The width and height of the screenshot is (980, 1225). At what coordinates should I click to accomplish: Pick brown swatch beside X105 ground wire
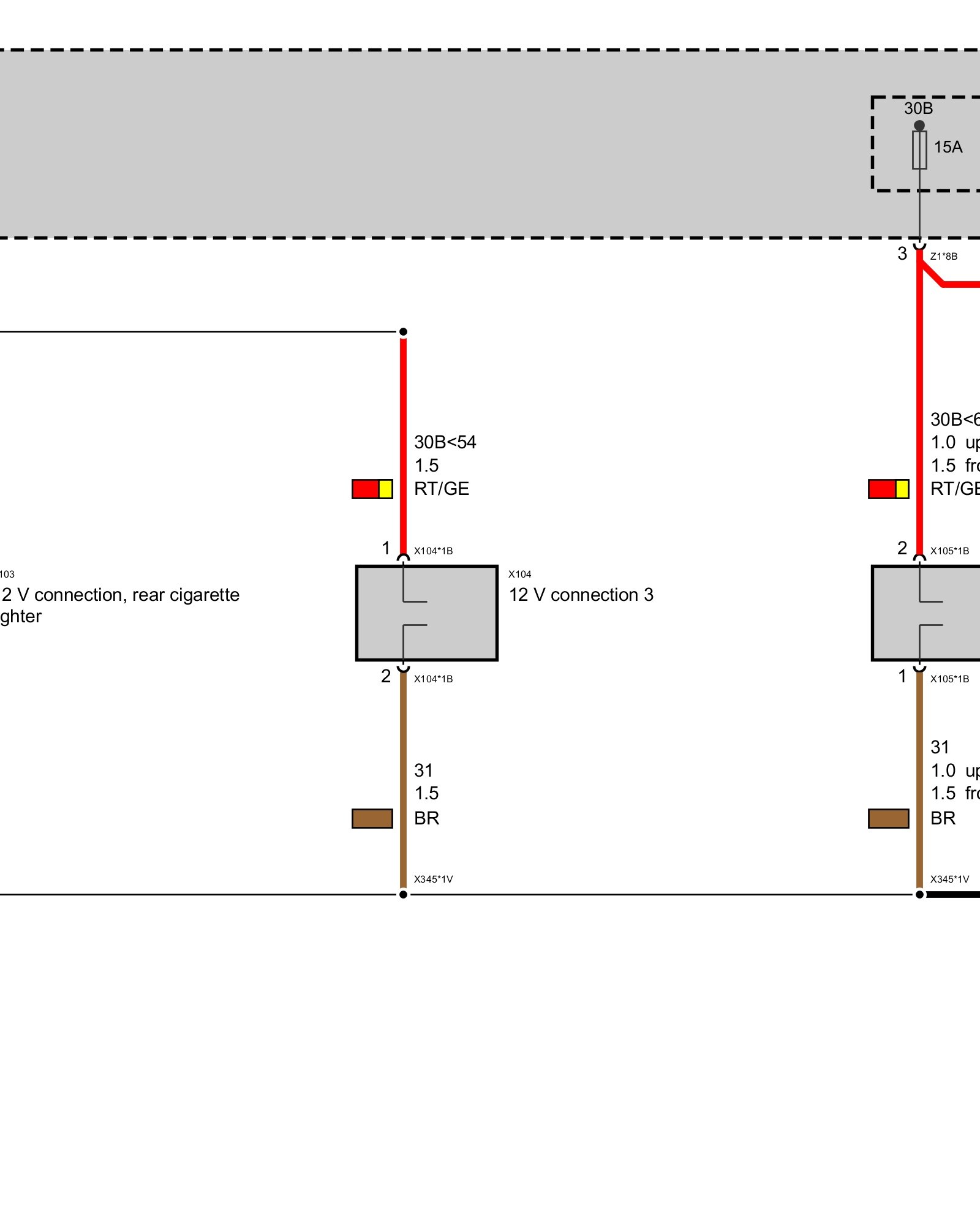(x=888, y=818)
